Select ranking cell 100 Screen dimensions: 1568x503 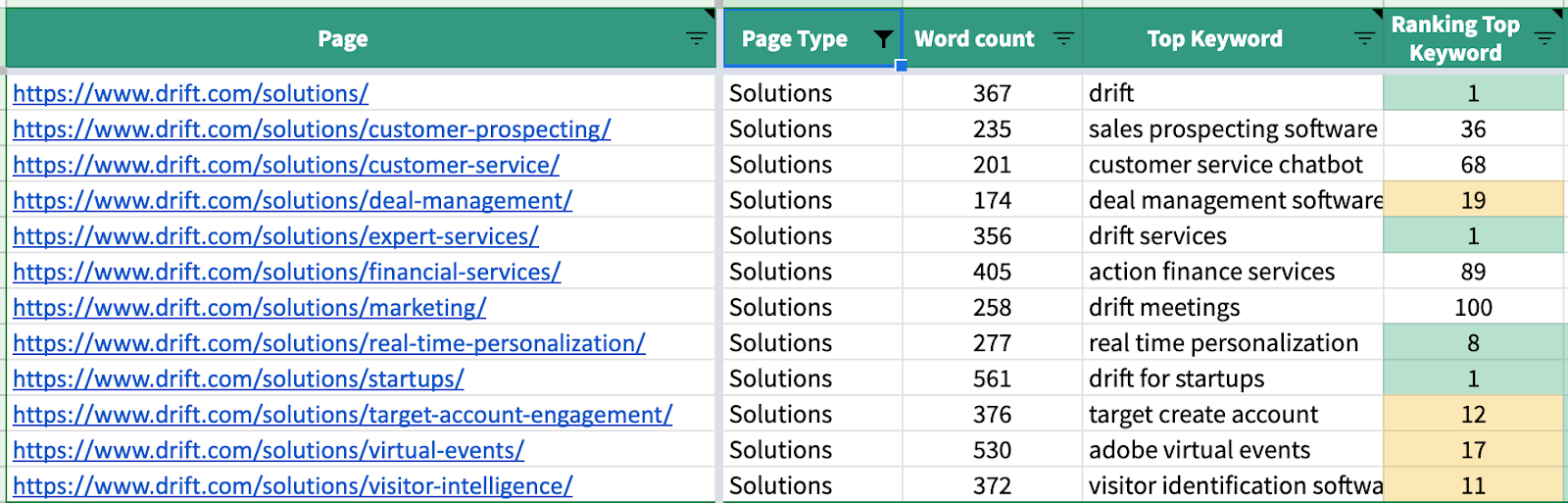(1474, 308)
